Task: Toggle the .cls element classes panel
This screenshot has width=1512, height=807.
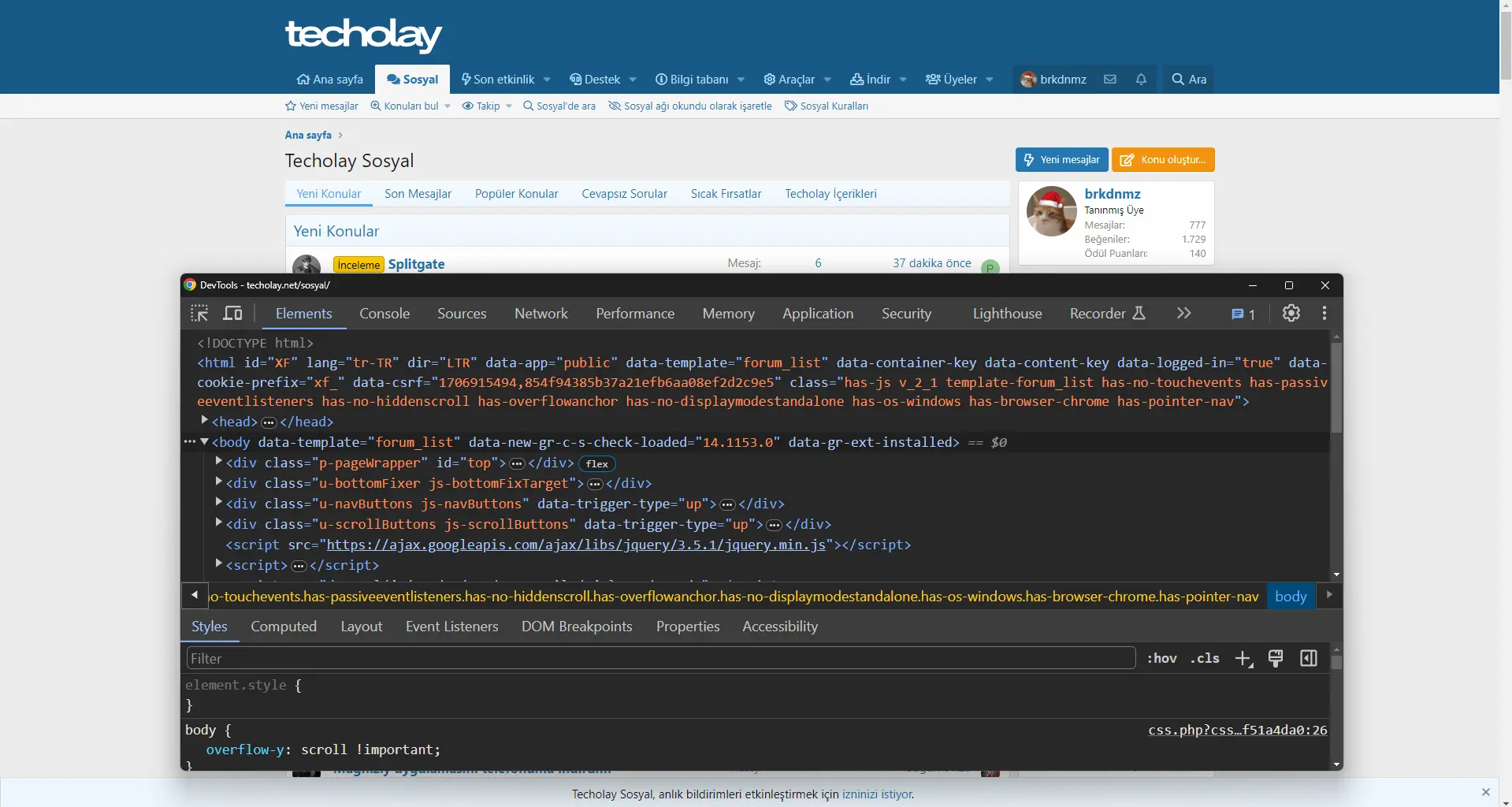Action: (x=1205, y=658)
